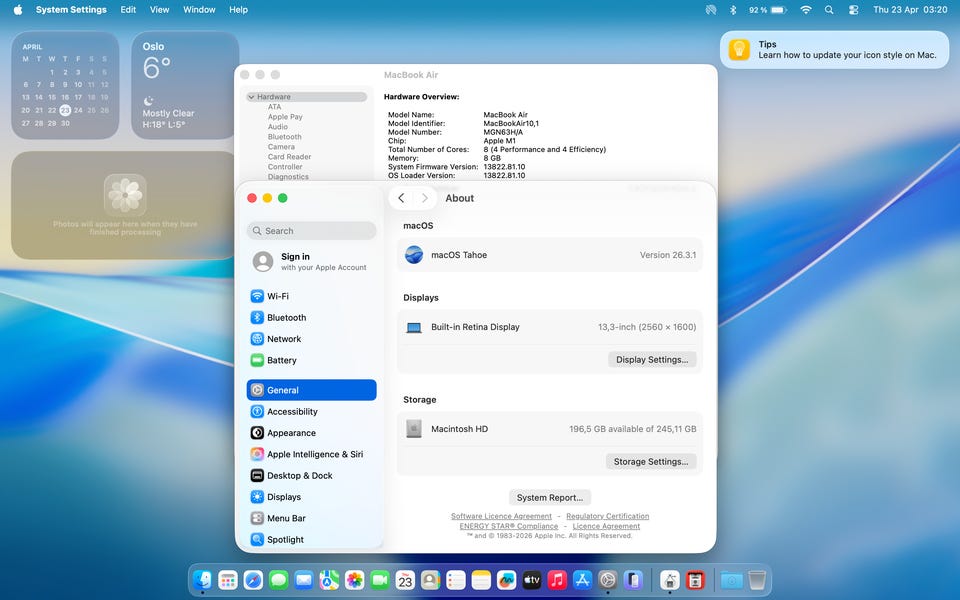Go back using the left chevron
The image size is (960, 600).
click(401, 198)
